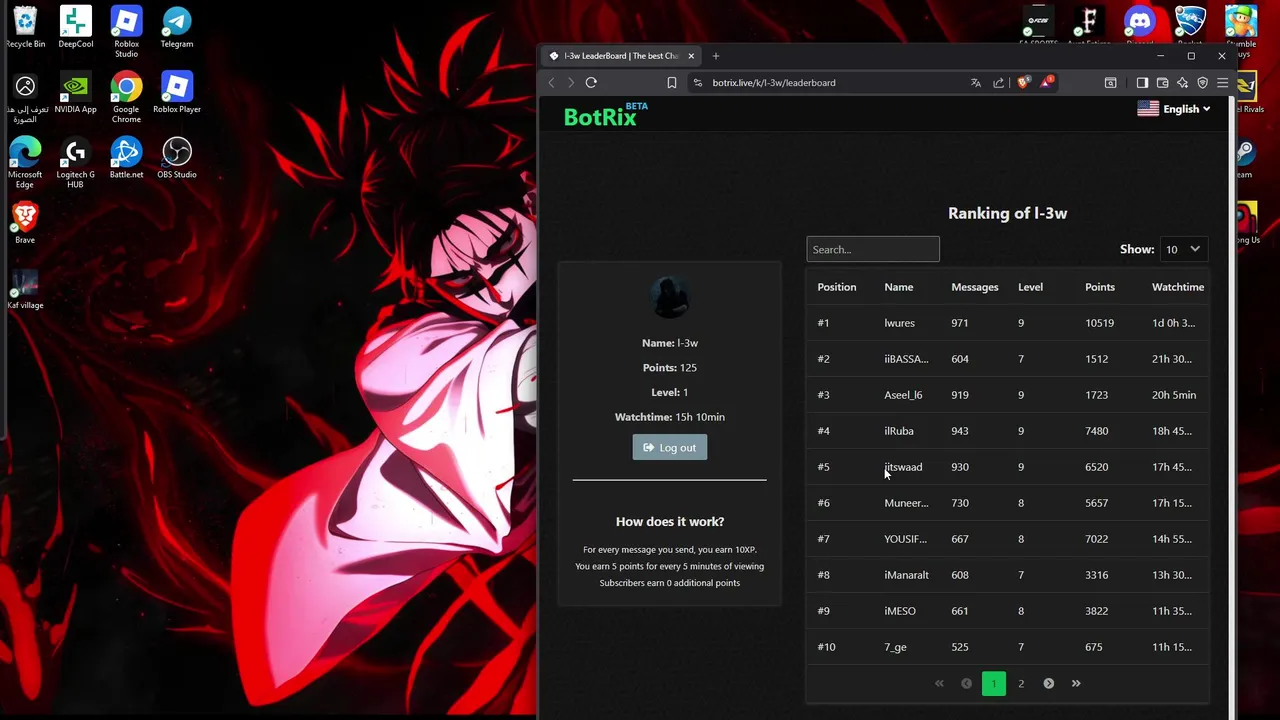
Task: Open Logitech G HUB desktop shortcut
Action: (x=75, y=163)
